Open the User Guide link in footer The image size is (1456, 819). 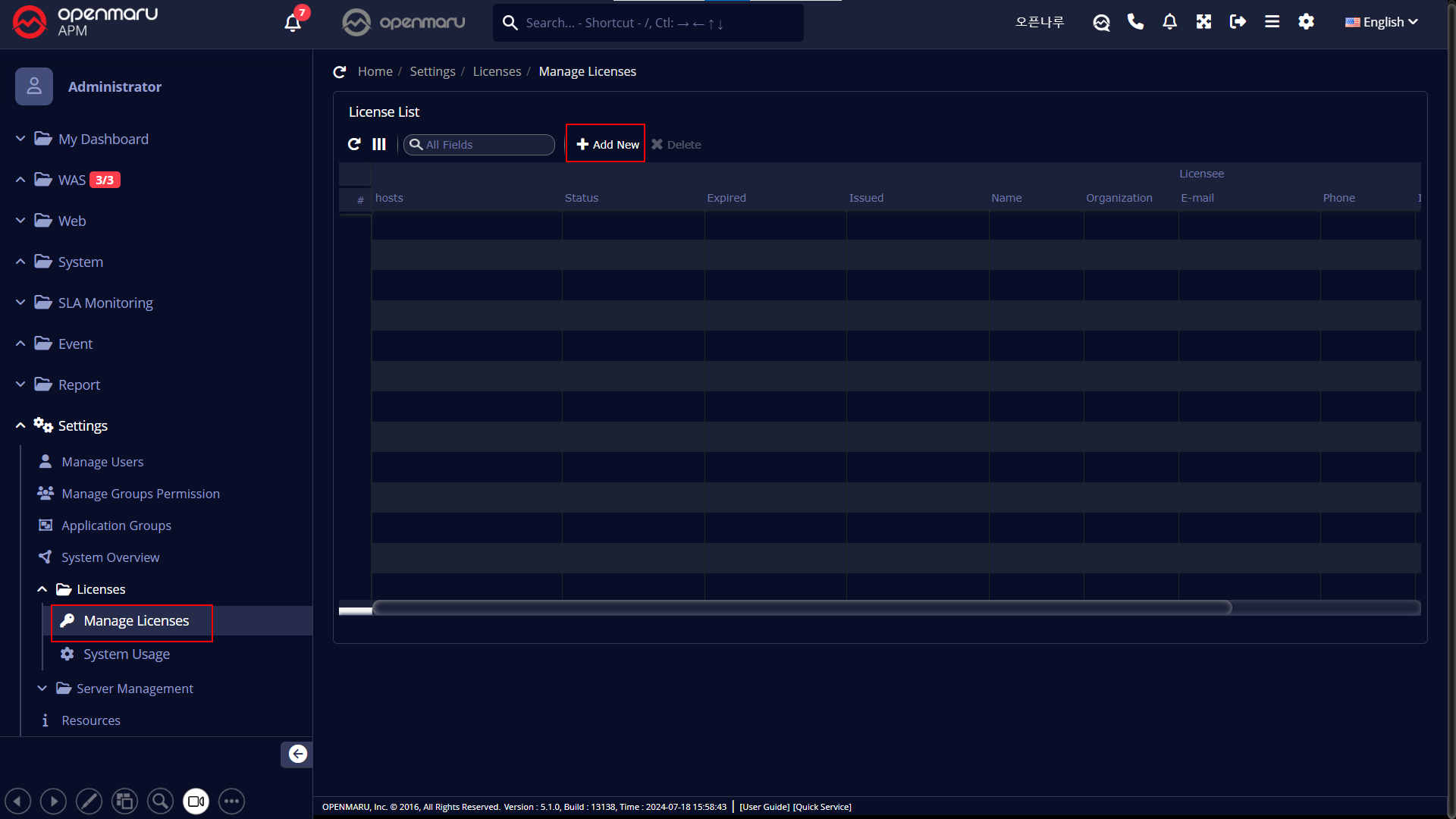pyautogui.click(x=764, y=807)
